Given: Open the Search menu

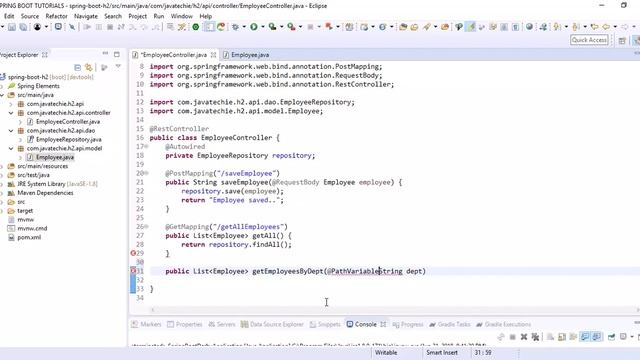Looking at the screenshot, I should 113,16.
